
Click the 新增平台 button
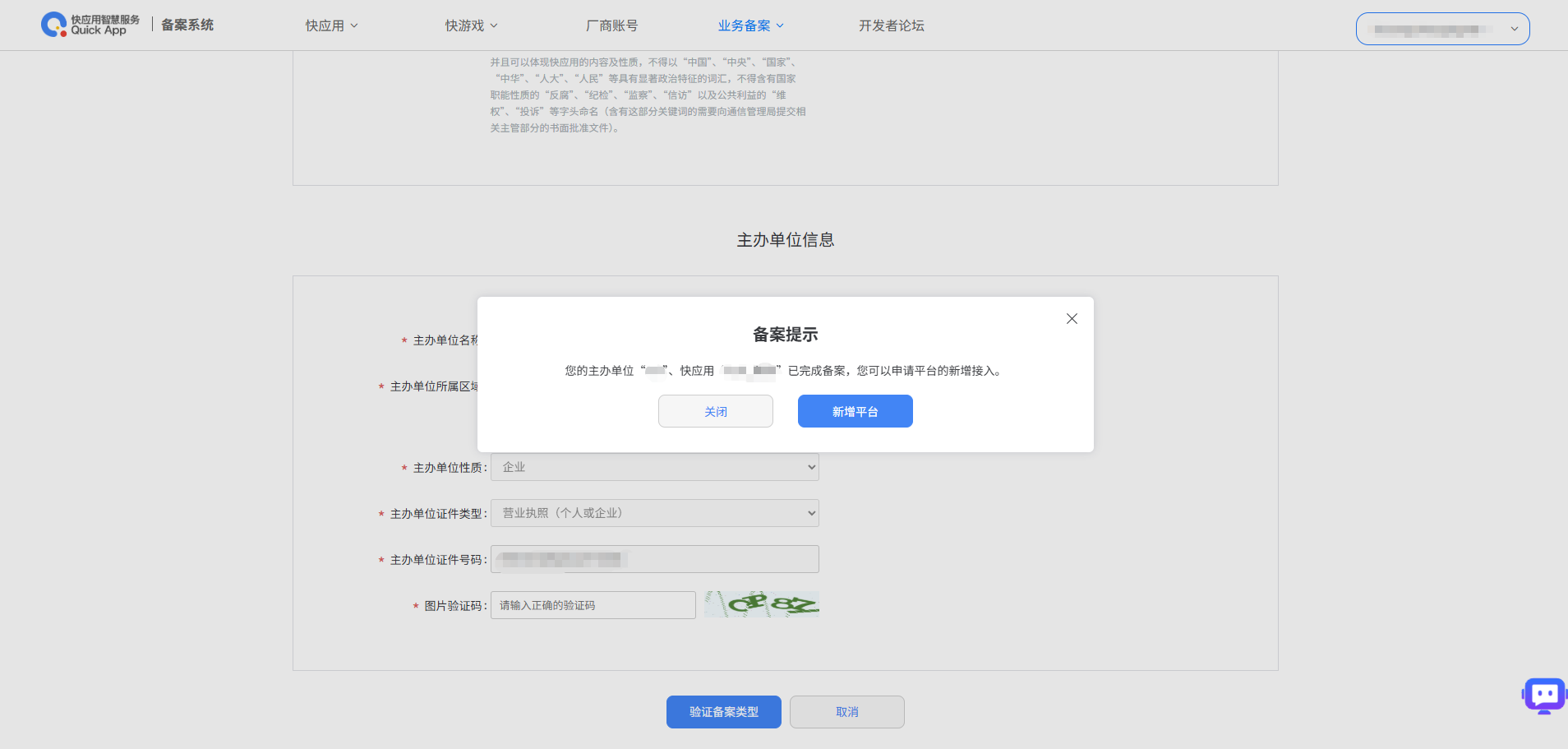(x=855, y=411)
